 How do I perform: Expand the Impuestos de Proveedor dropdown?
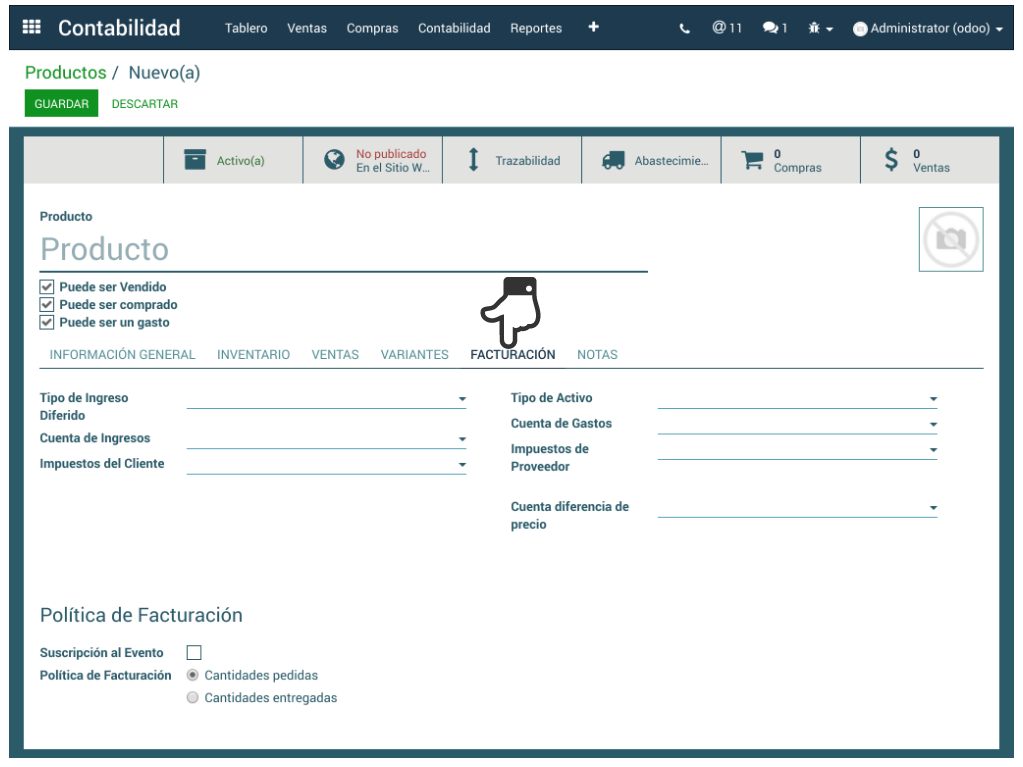(933, 450)
